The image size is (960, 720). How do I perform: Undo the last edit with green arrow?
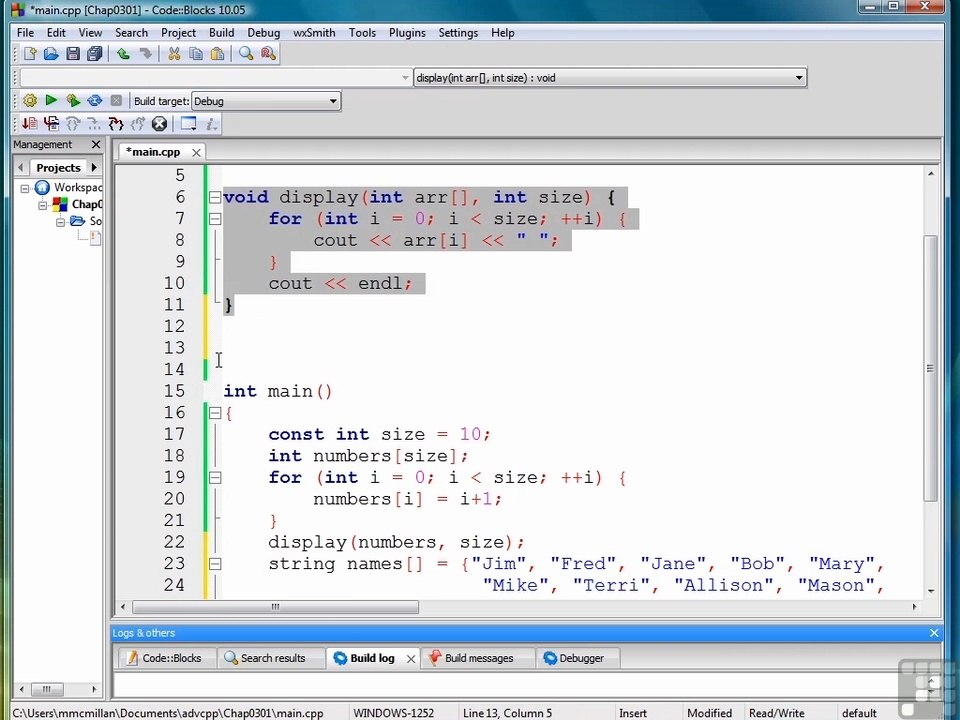123,54
